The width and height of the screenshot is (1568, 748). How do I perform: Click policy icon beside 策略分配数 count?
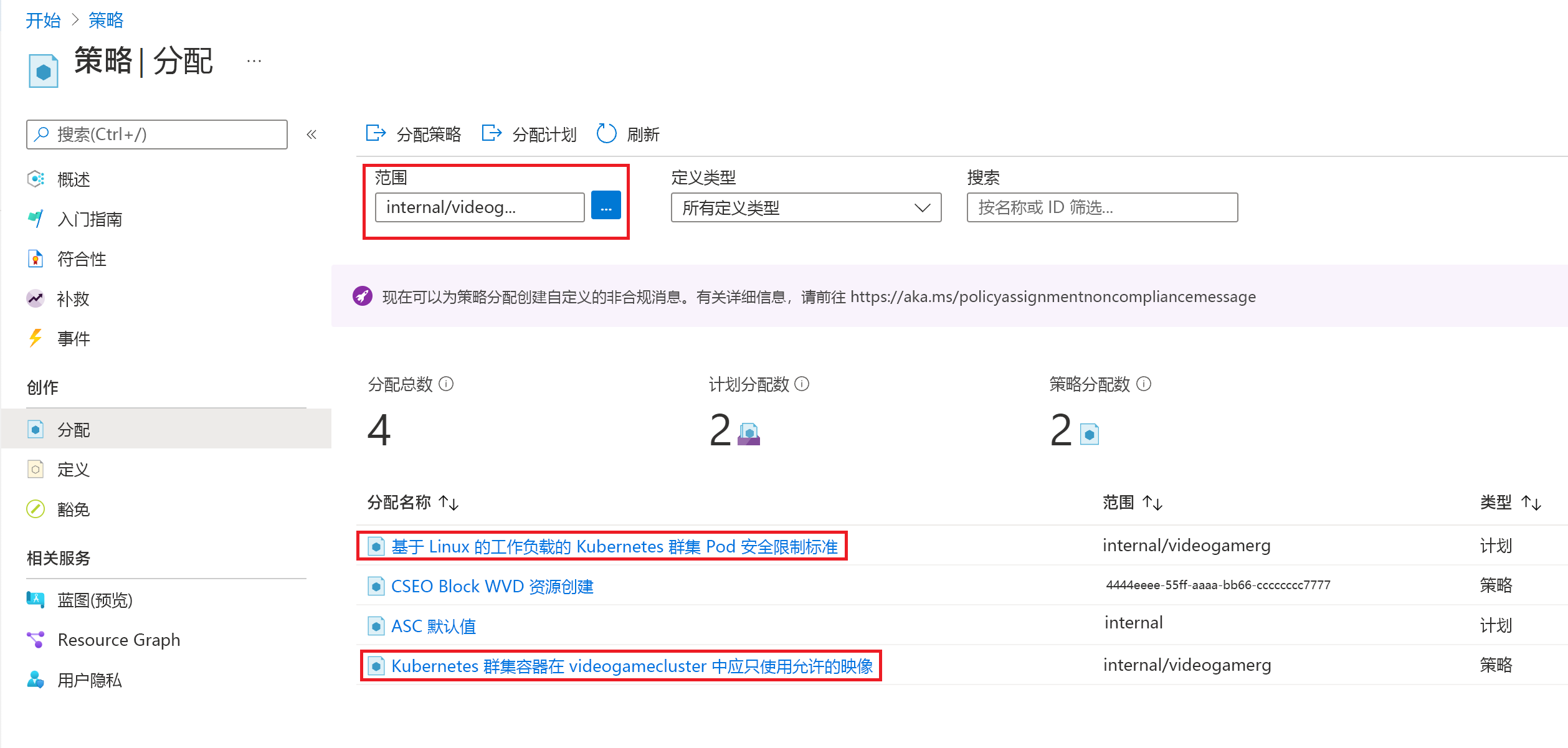[x=1090, y=434]
